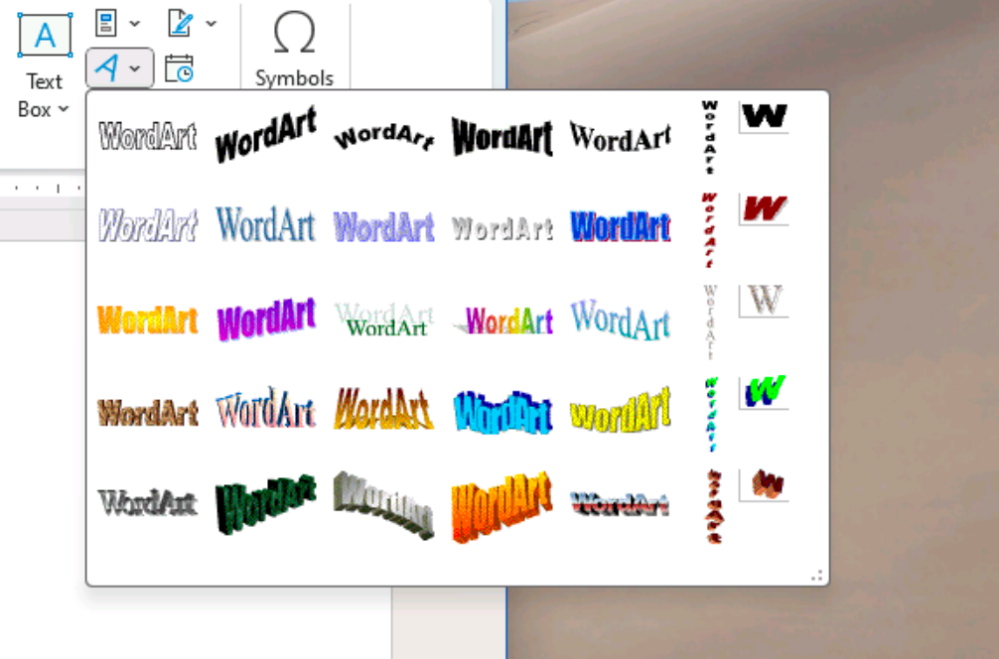Open the Signature Line dropdown chevron

click(209, 22)
